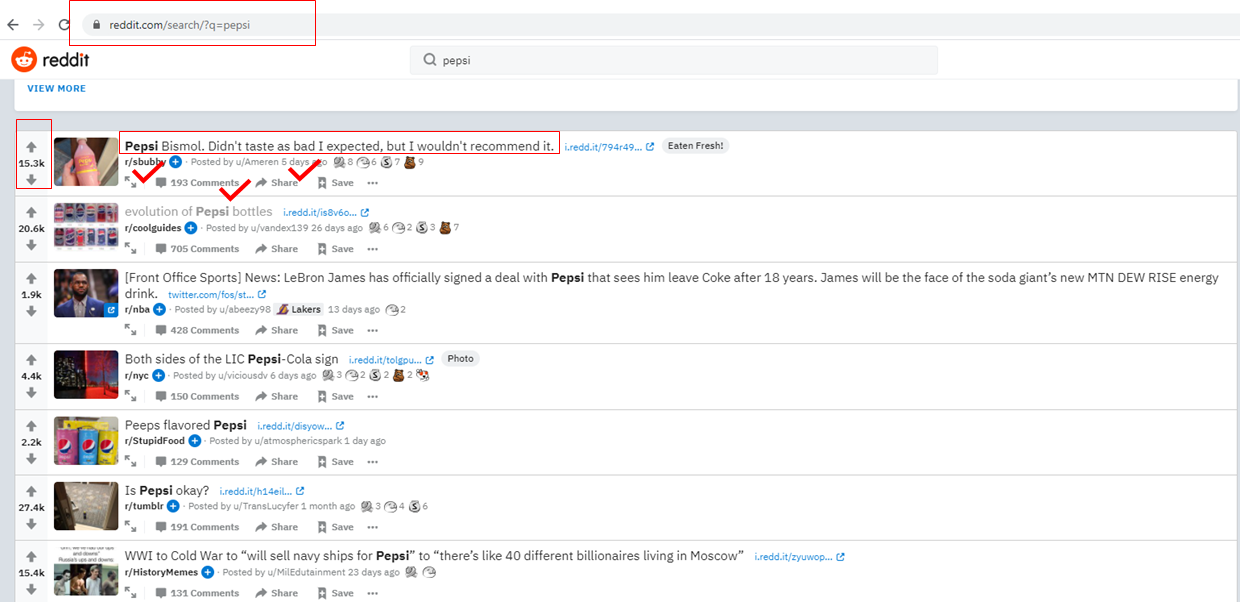Join r/StupidFood with the plus icon

(195, 441)
